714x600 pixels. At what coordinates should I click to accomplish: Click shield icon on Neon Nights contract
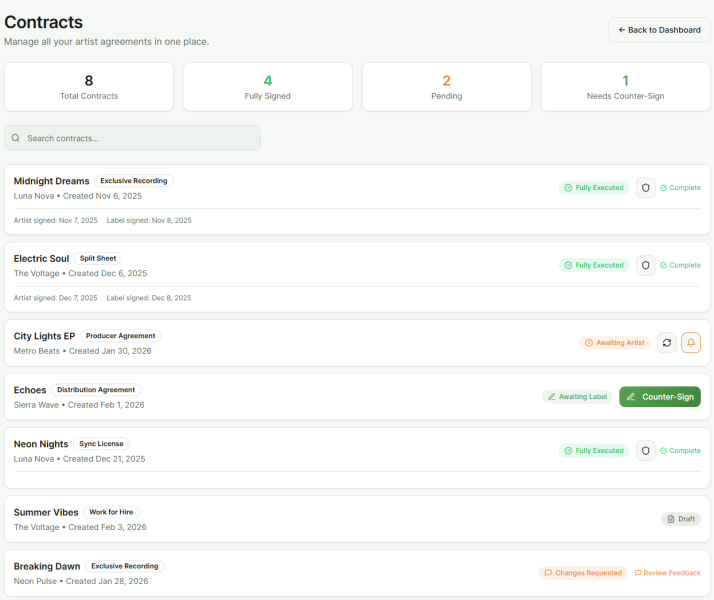pyautogui.click(x=645, y=450)
